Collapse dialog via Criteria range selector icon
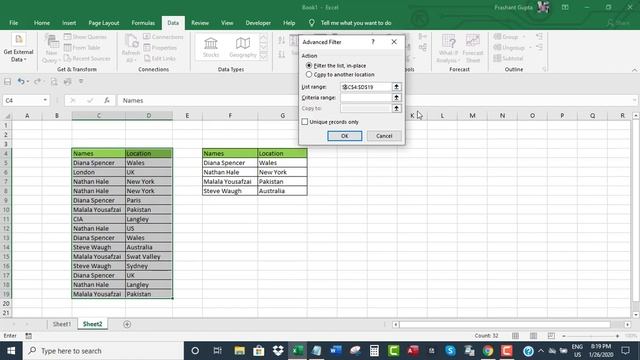The image size is (640, 360). pyautogui.click(x=396, y=98)
